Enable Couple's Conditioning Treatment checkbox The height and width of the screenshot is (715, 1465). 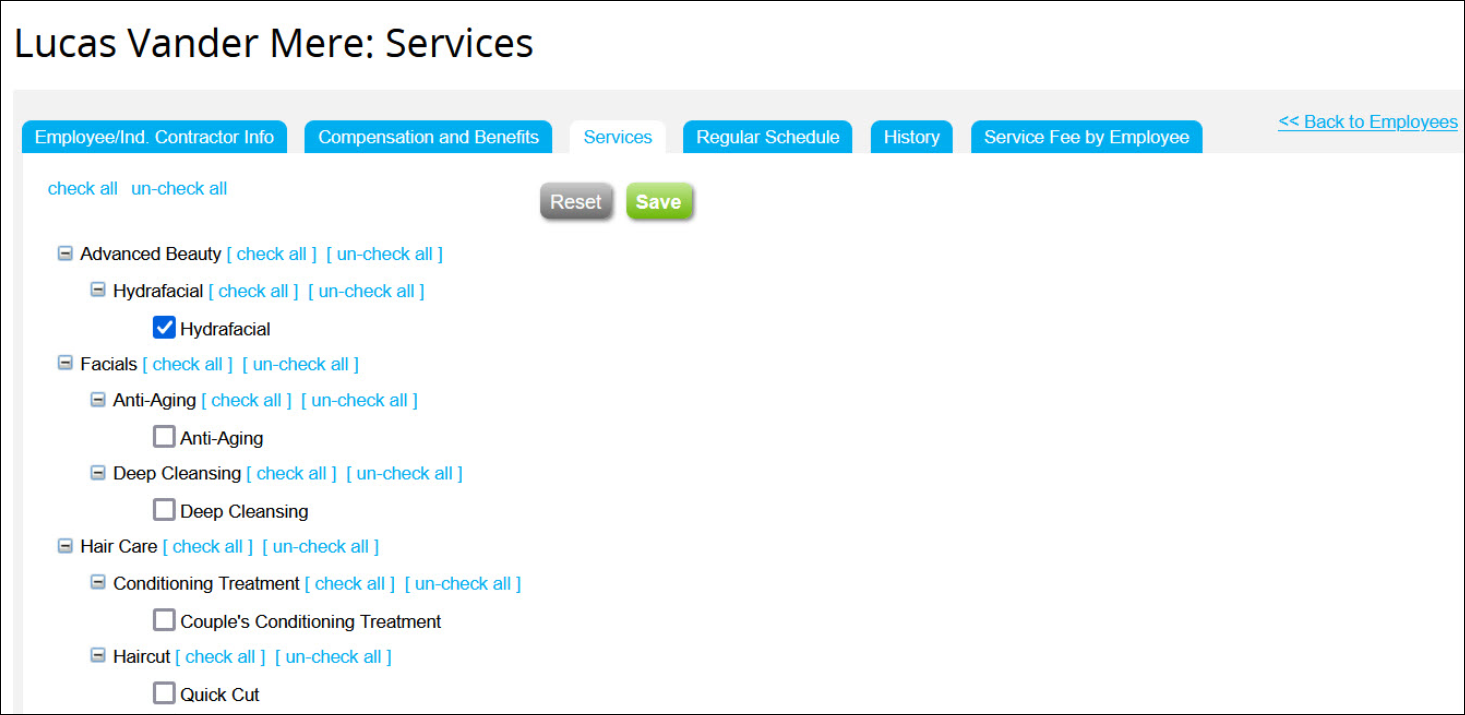pos(164,620)
